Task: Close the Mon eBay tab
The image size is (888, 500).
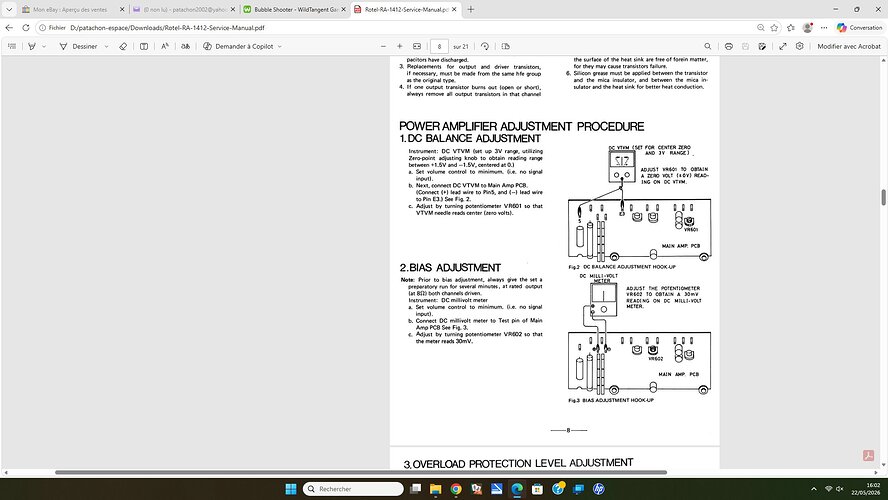Action: click(x=122, y=10)
